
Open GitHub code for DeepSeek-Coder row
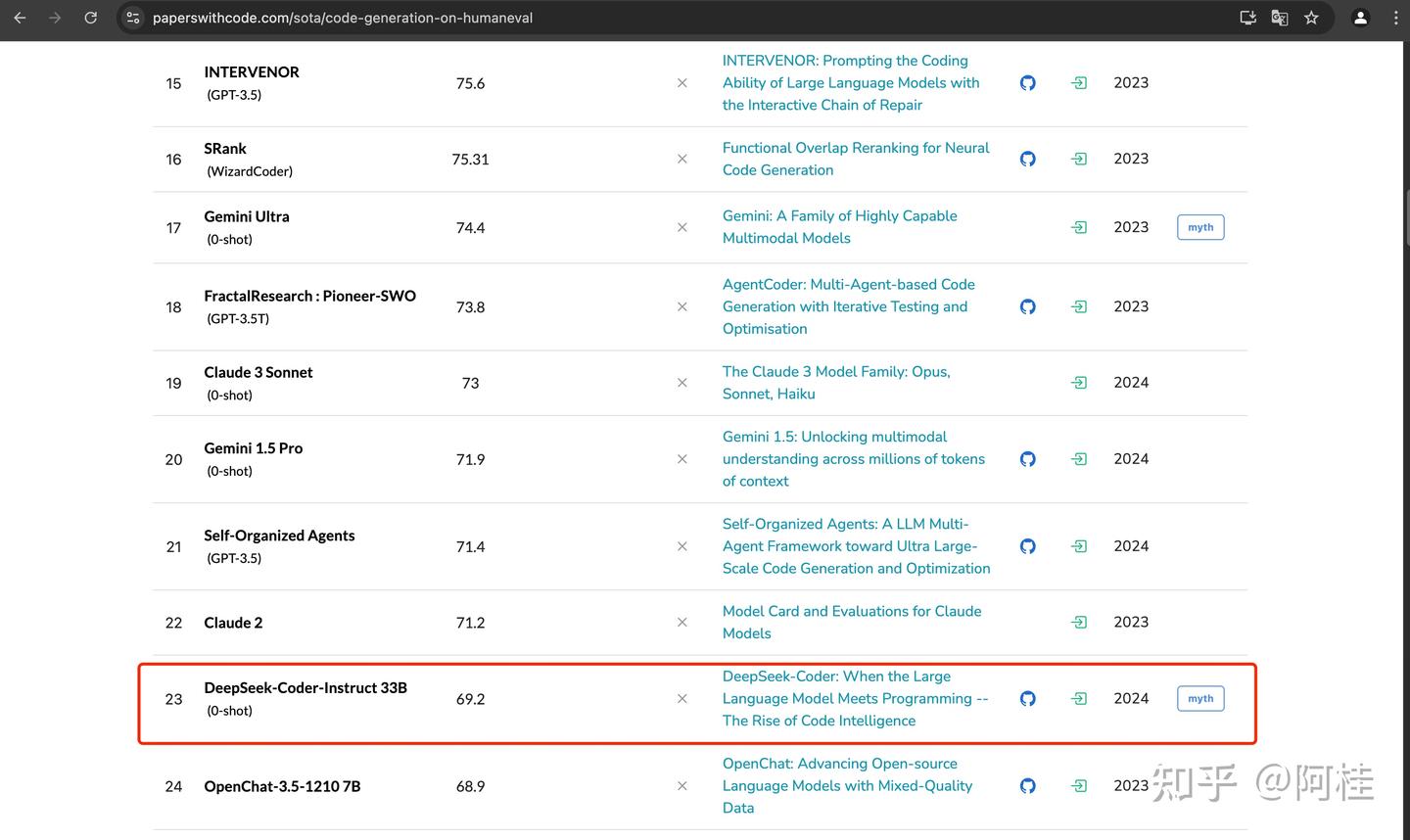(1027, 699)
